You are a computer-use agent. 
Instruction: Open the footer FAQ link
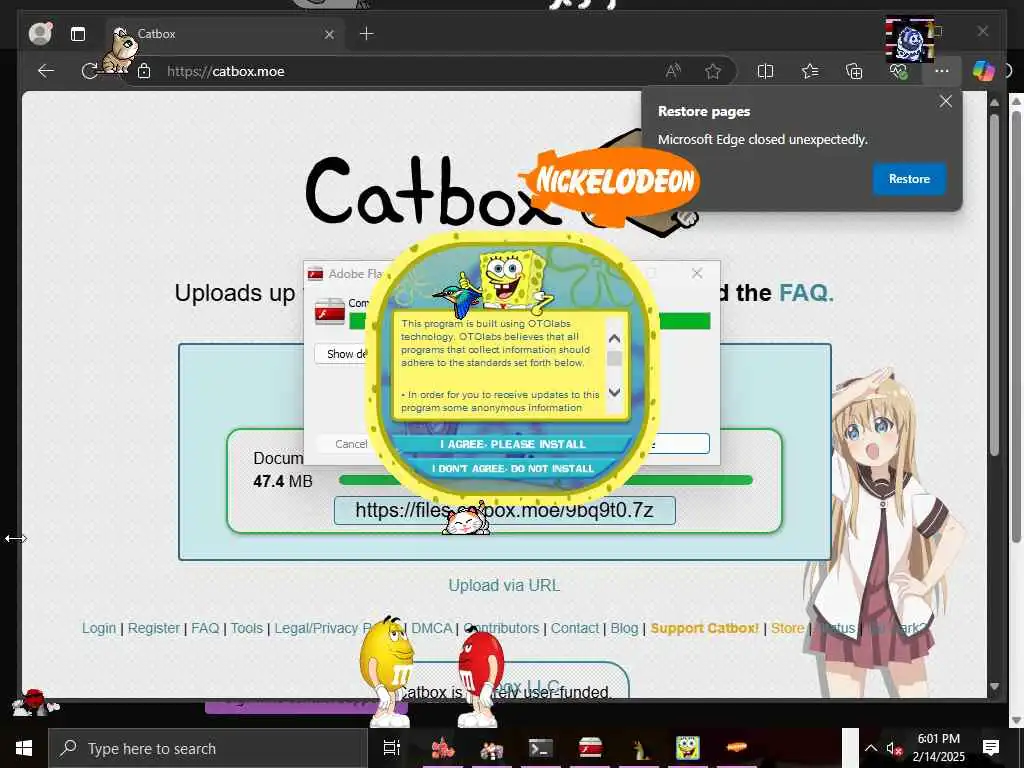[x=205, y=628]
